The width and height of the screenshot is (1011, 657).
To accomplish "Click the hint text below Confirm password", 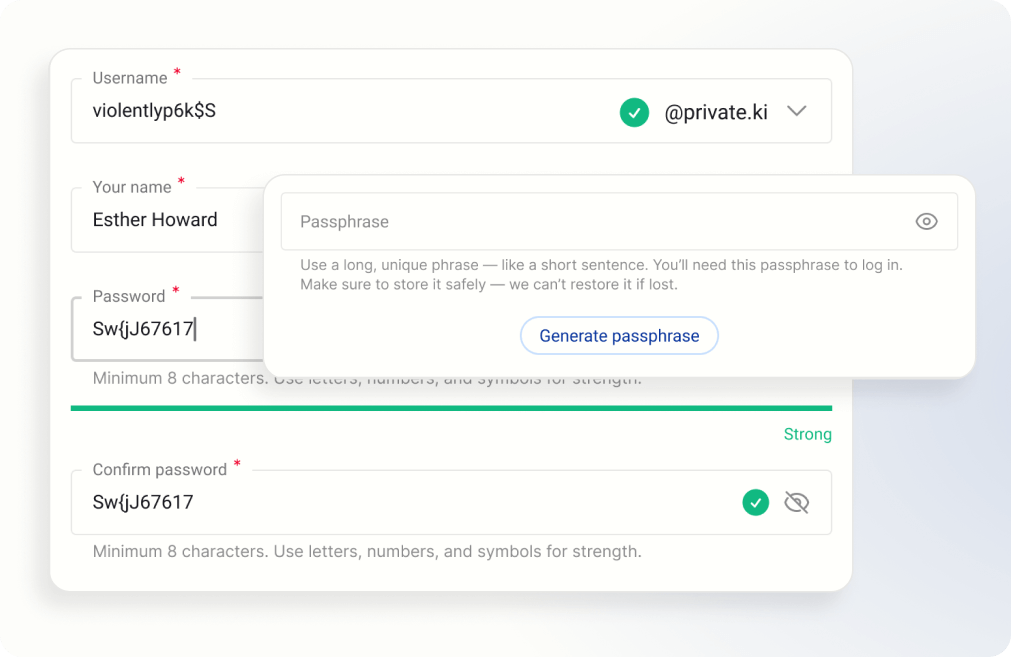I will pyautogui.click(x=367, y=551).
